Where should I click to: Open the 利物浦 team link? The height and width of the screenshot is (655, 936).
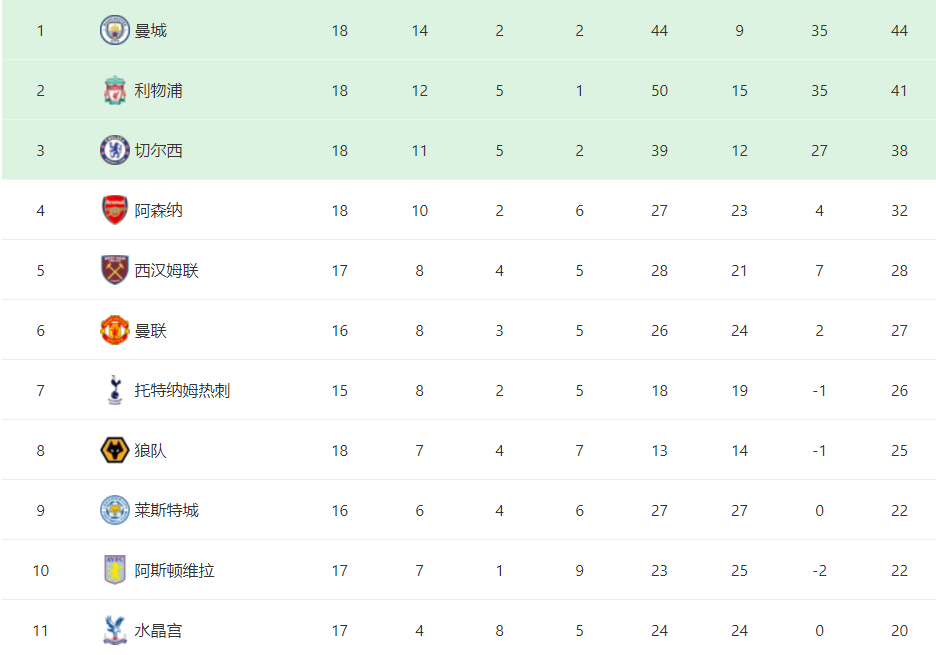click(x=158, y=91)
